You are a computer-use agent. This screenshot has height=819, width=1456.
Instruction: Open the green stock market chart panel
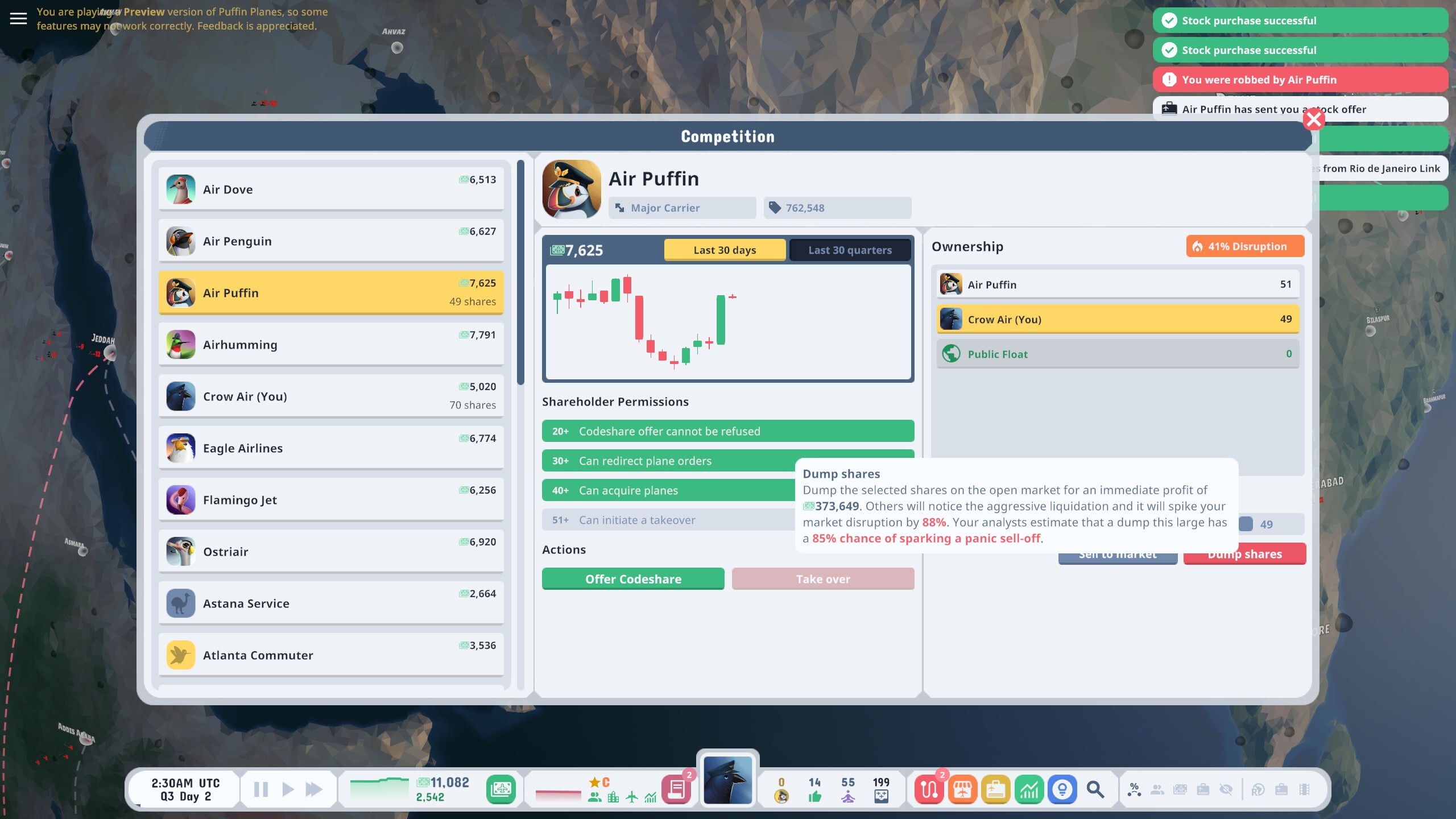pyautogui.click(x=1030, y=789)
